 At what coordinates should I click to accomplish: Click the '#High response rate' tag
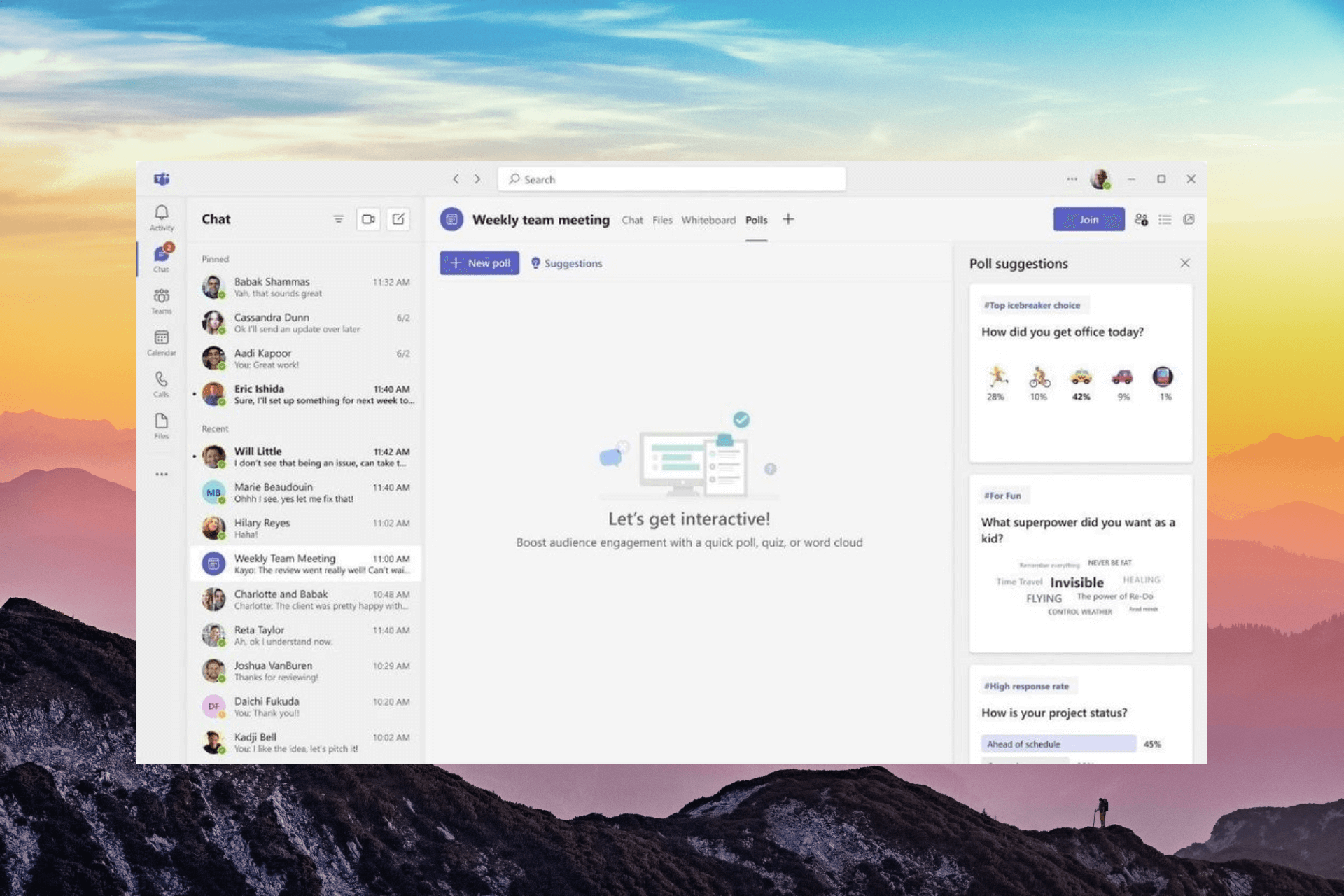(x=1026, y=686)
